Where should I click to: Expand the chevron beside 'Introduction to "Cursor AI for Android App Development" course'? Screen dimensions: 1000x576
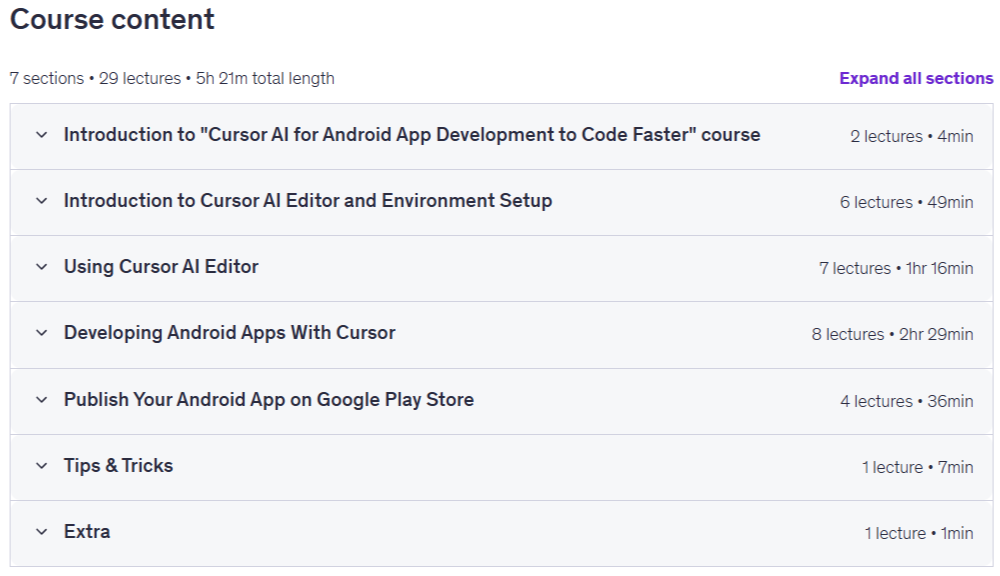[41, 135]
